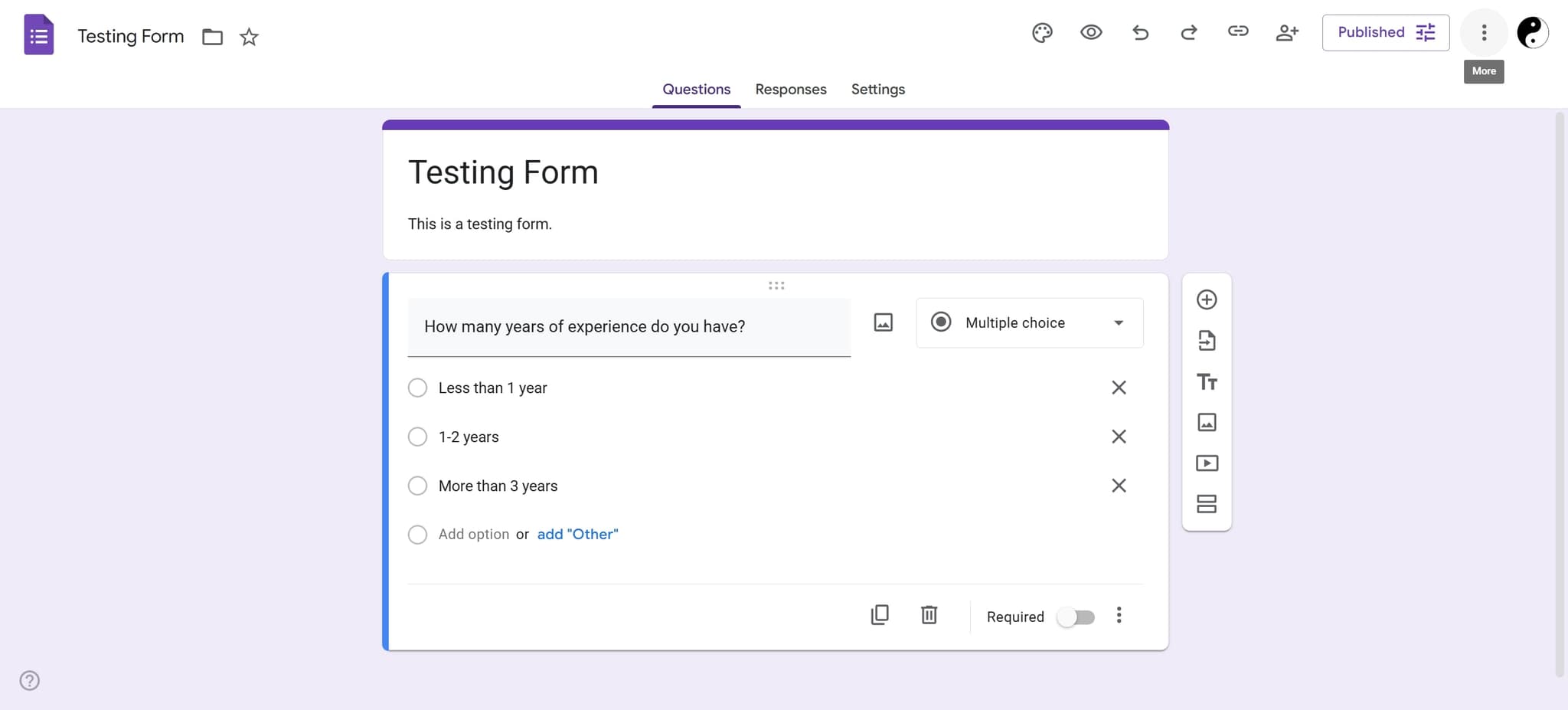
Task: Click the Undo arrow icon
Action: (1140, 32)
